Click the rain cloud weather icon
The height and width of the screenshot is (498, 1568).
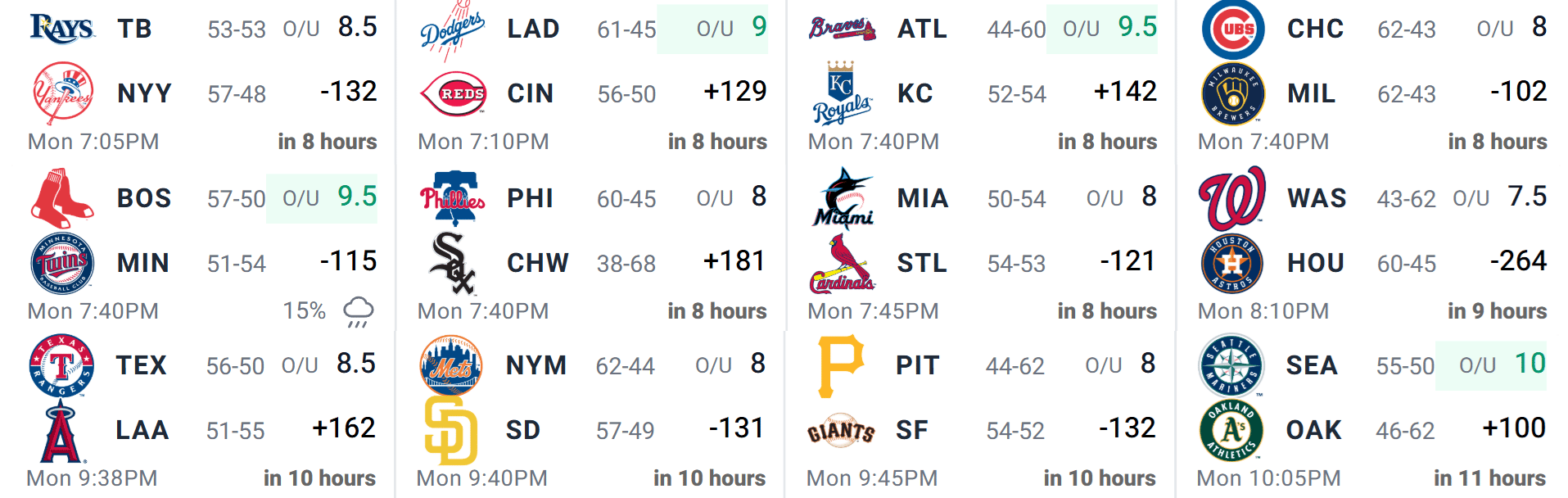[x=358, y=312]
